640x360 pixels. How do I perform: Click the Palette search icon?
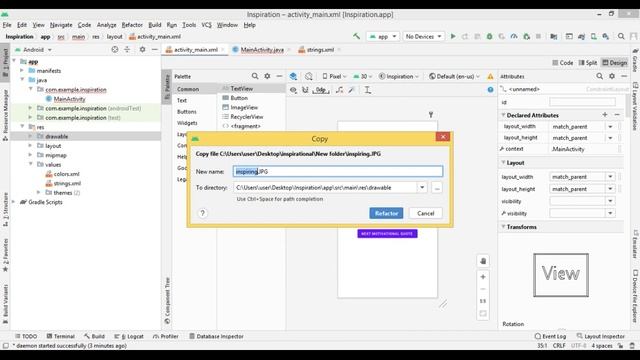[x=255, y=76]
